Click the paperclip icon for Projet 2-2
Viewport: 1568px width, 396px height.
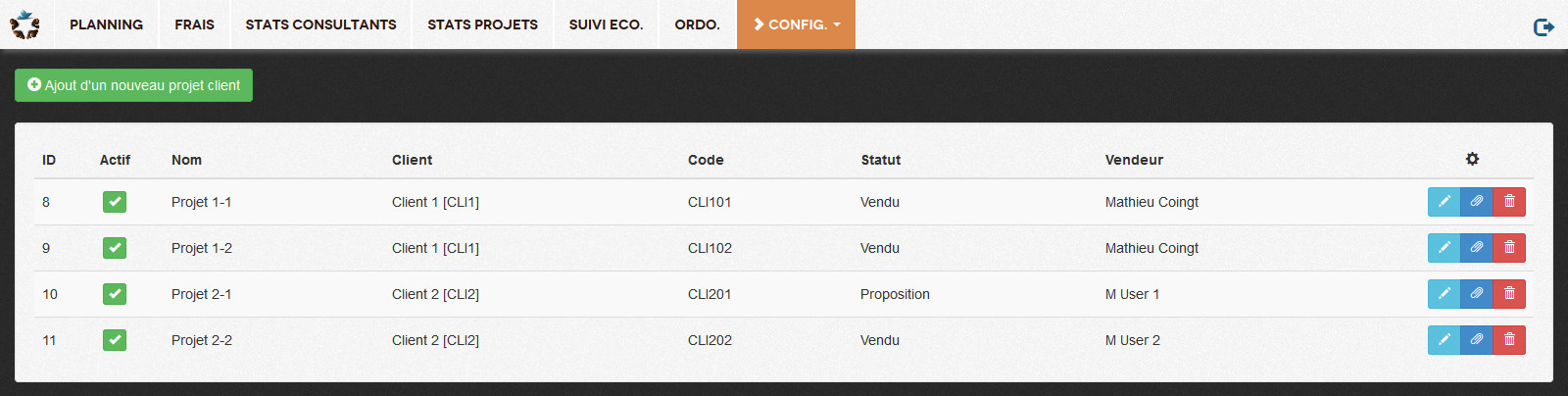coord(1476,340)
